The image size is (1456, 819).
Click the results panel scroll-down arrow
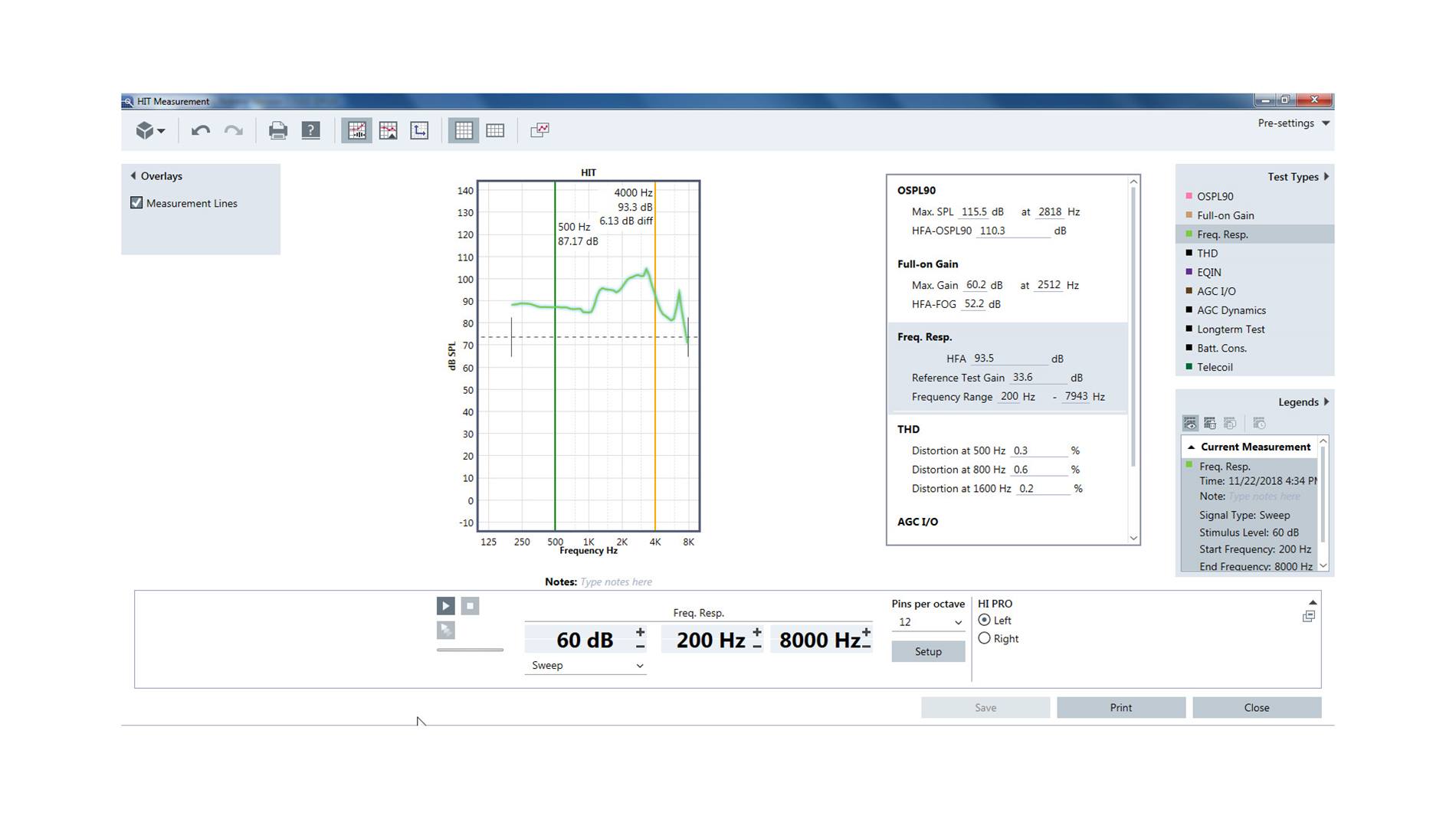coord(1134,538)
